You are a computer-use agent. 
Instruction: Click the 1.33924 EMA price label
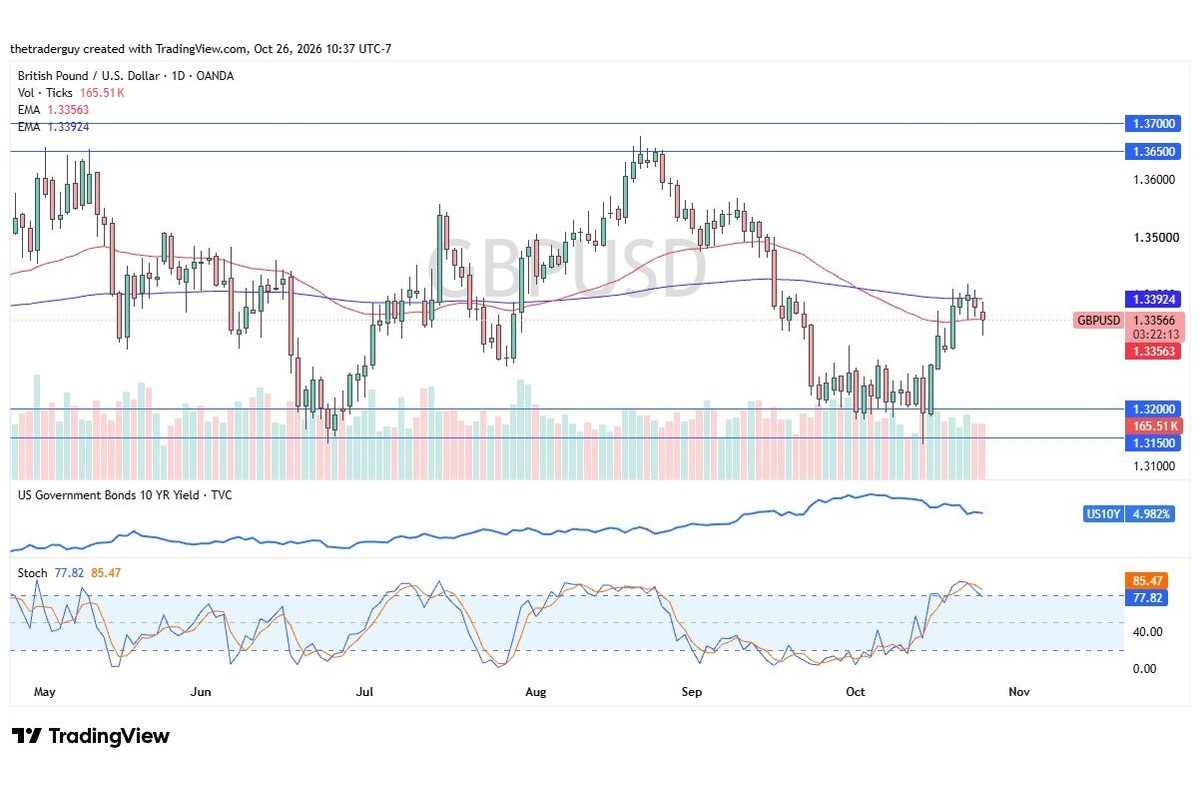click(1155, 299)
